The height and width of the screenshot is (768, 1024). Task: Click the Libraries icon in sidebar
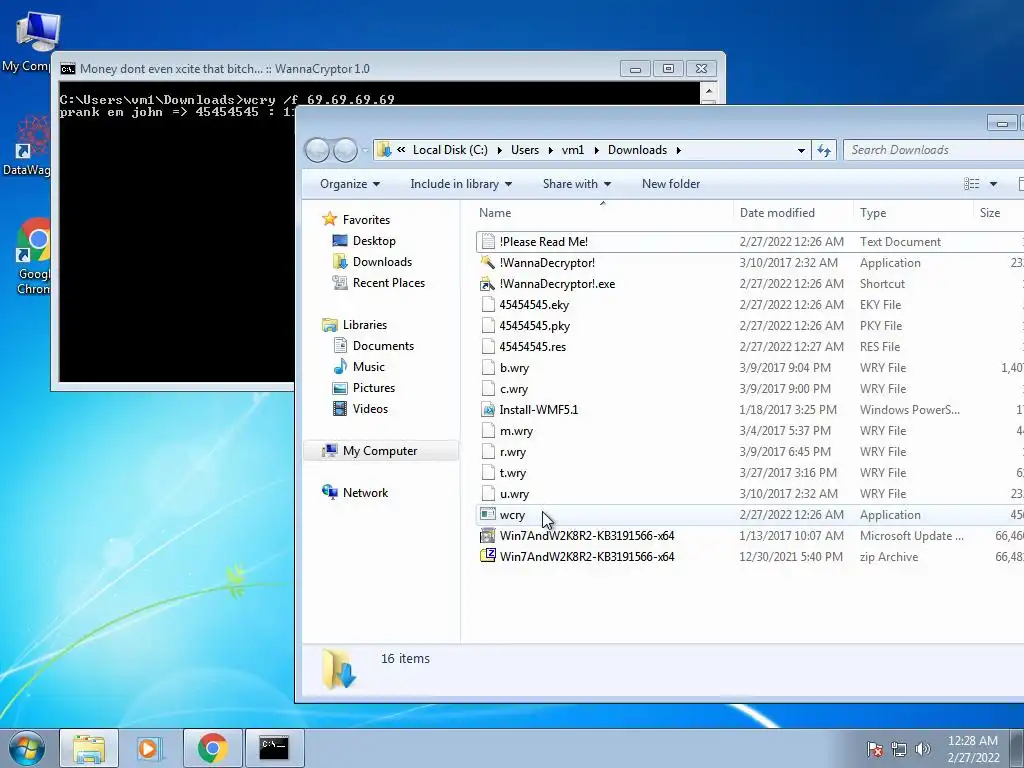(x=330, y=325)
